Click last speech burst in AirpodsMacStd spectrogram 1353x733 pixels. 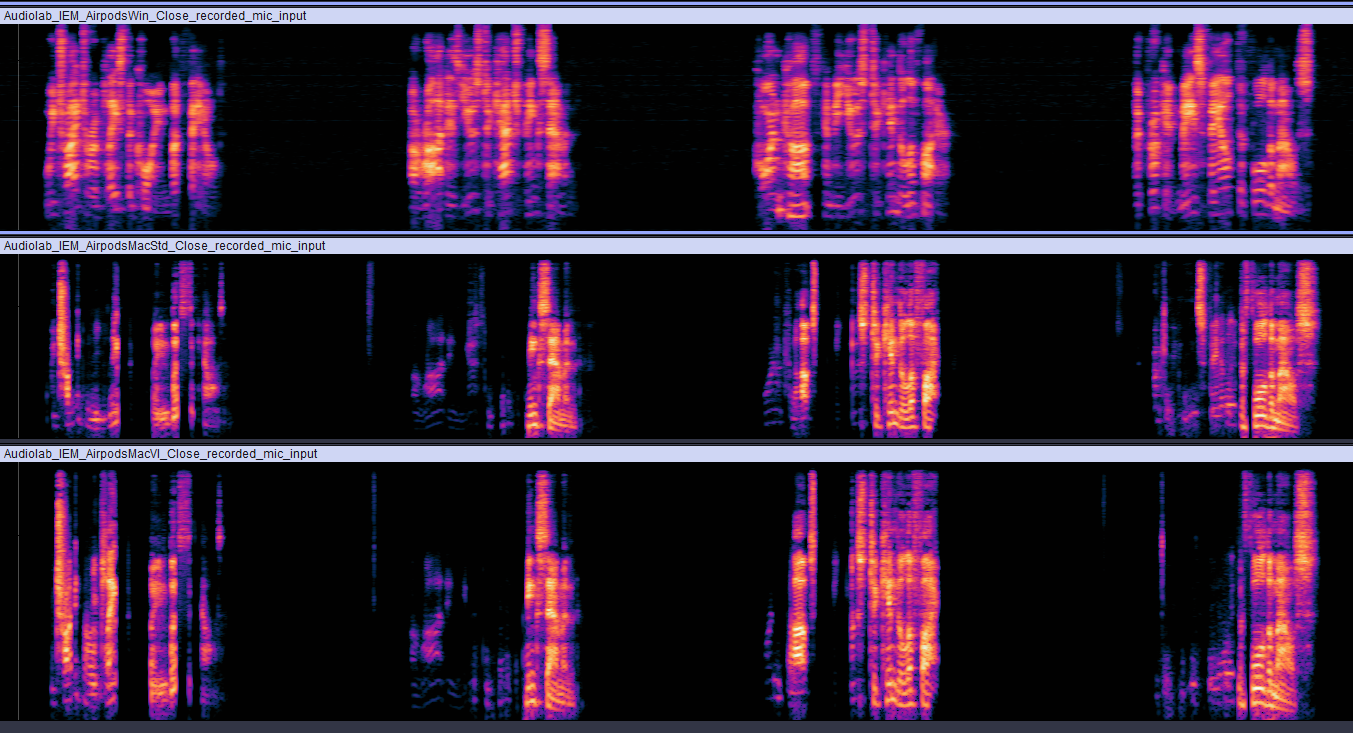1240,350
